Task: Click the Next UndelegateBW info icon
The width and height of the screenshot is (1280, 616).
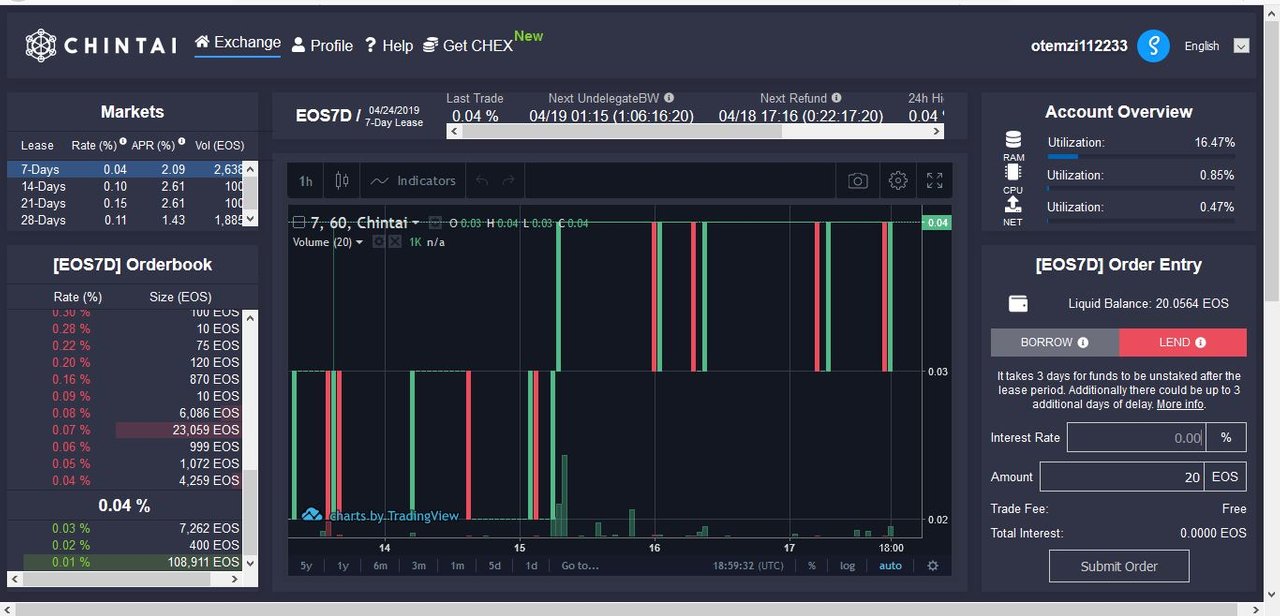Action: click(669, 98)
